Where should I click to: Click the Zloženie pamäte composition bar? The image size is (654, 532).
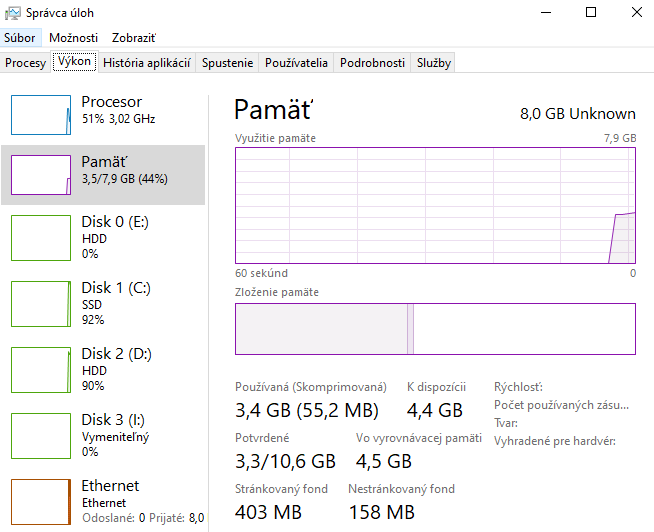click(x=435, y=329)
